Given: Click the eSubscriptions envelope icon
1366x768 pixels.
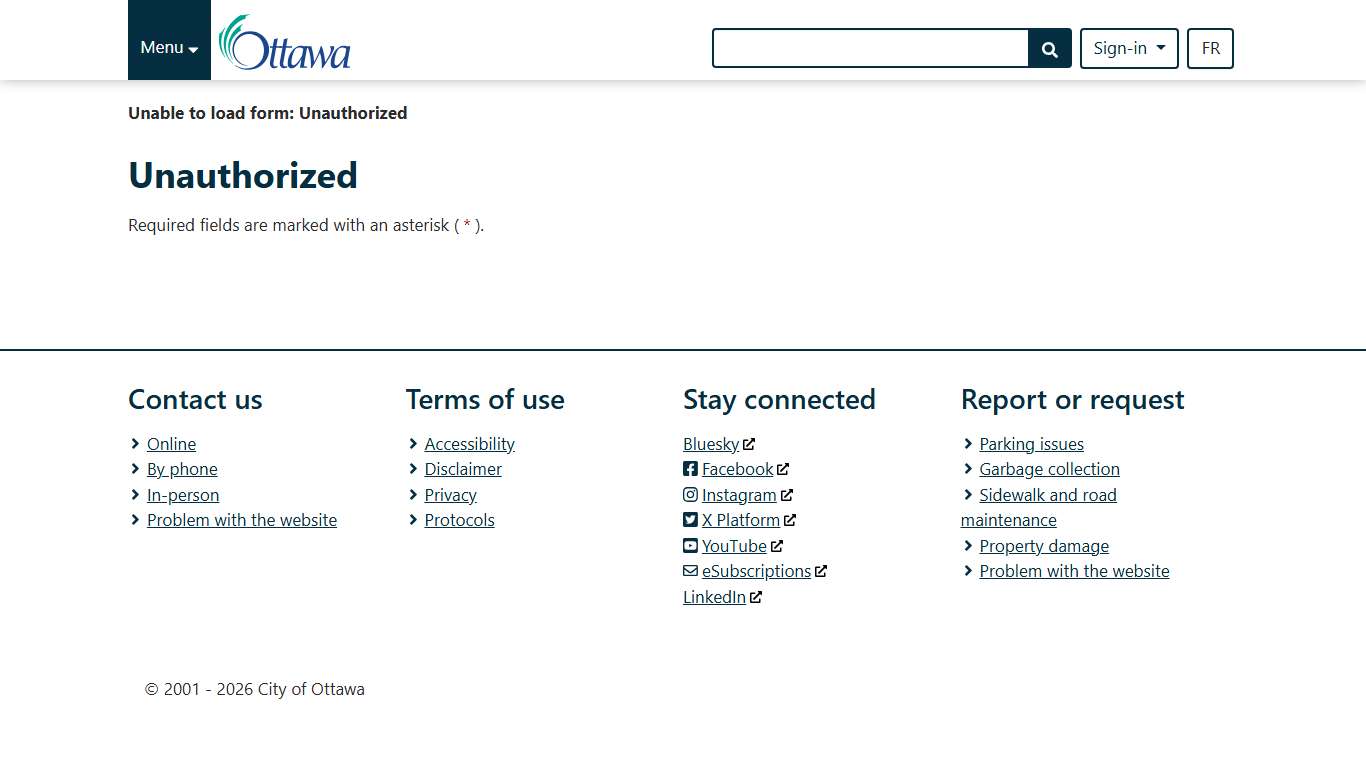Looking at the screenshot, I should pyautogui.click(x=690, y=571).
